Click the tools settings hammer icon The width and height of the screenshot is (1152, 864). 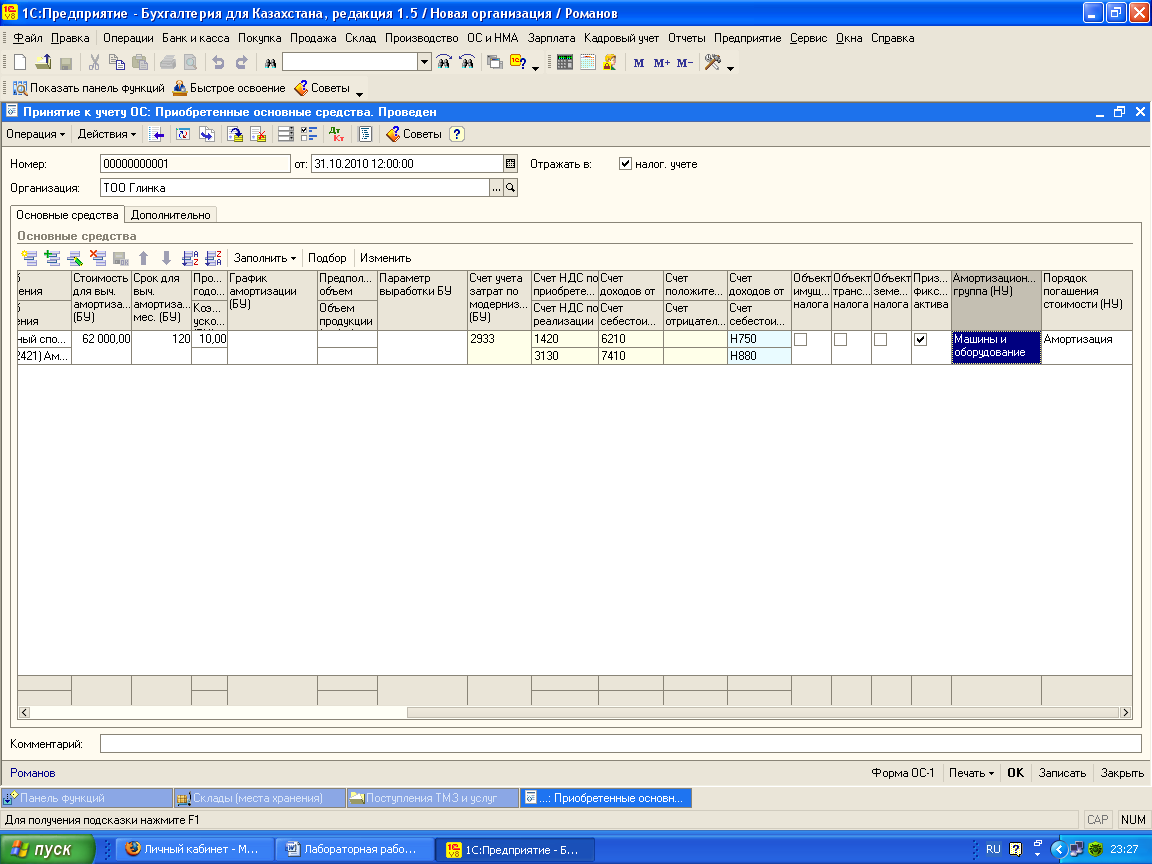pos(712,62)
